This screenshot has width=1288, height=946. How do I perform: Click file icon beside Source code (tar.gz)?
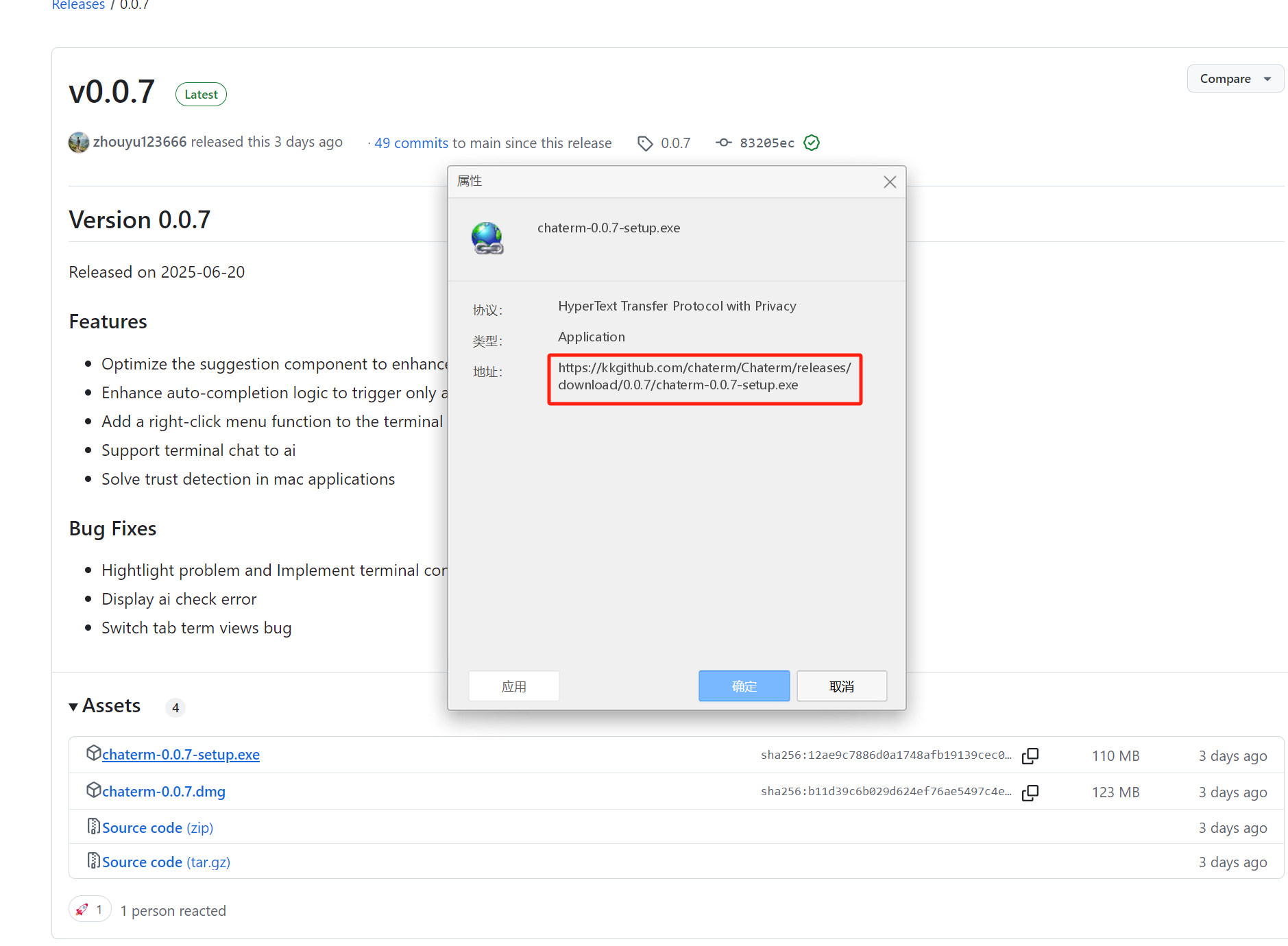[x=94, y=860]
